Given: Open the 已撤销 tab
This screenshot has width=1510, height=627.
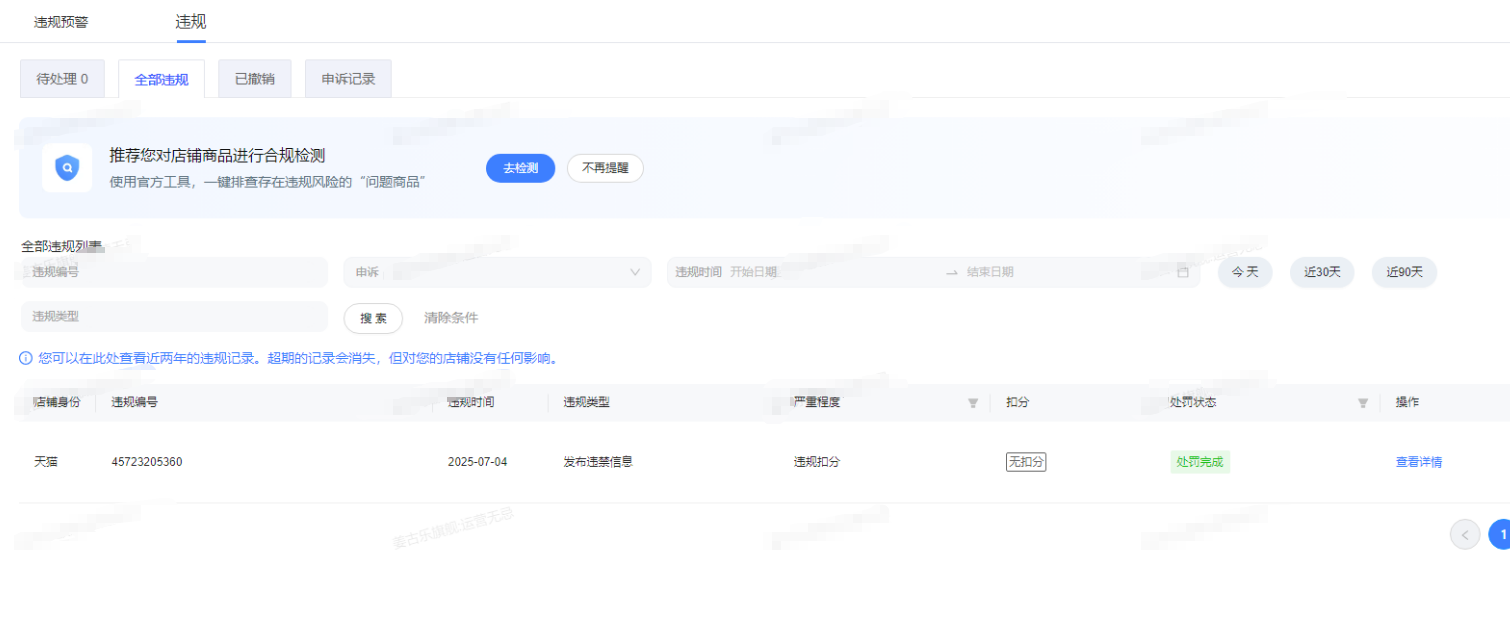Looking at the screenshot, I should pos(255,79).
